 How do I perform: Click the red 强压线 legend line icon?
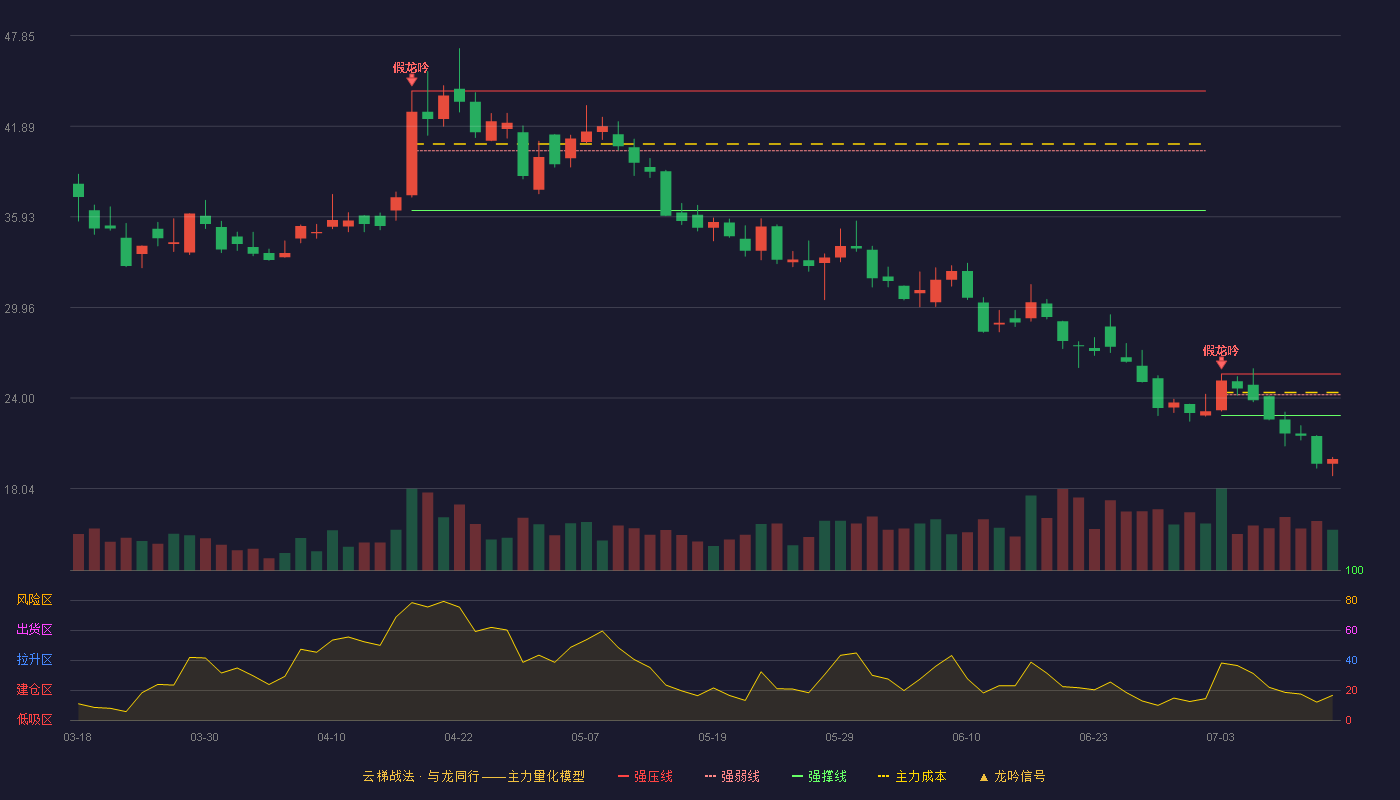point(624,776)
